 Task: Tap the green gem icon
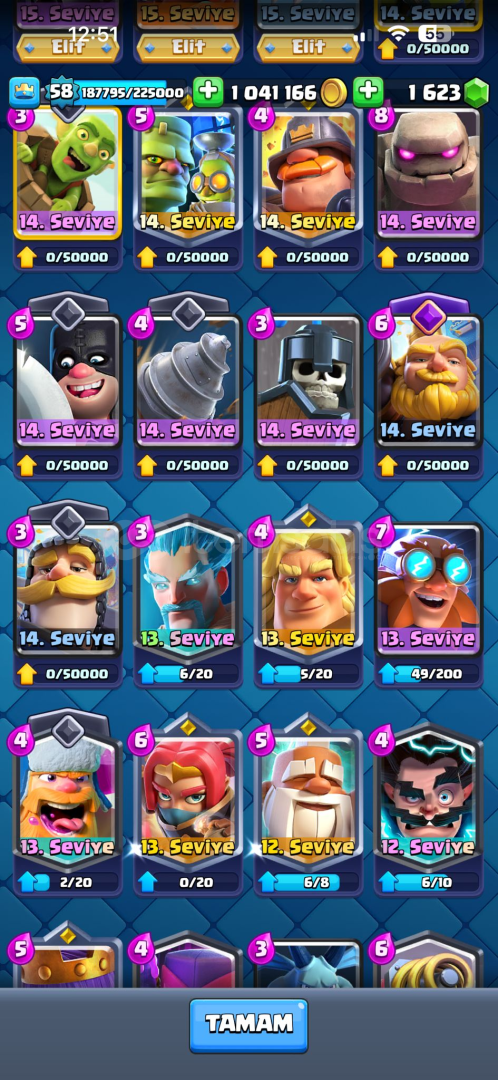475,93
